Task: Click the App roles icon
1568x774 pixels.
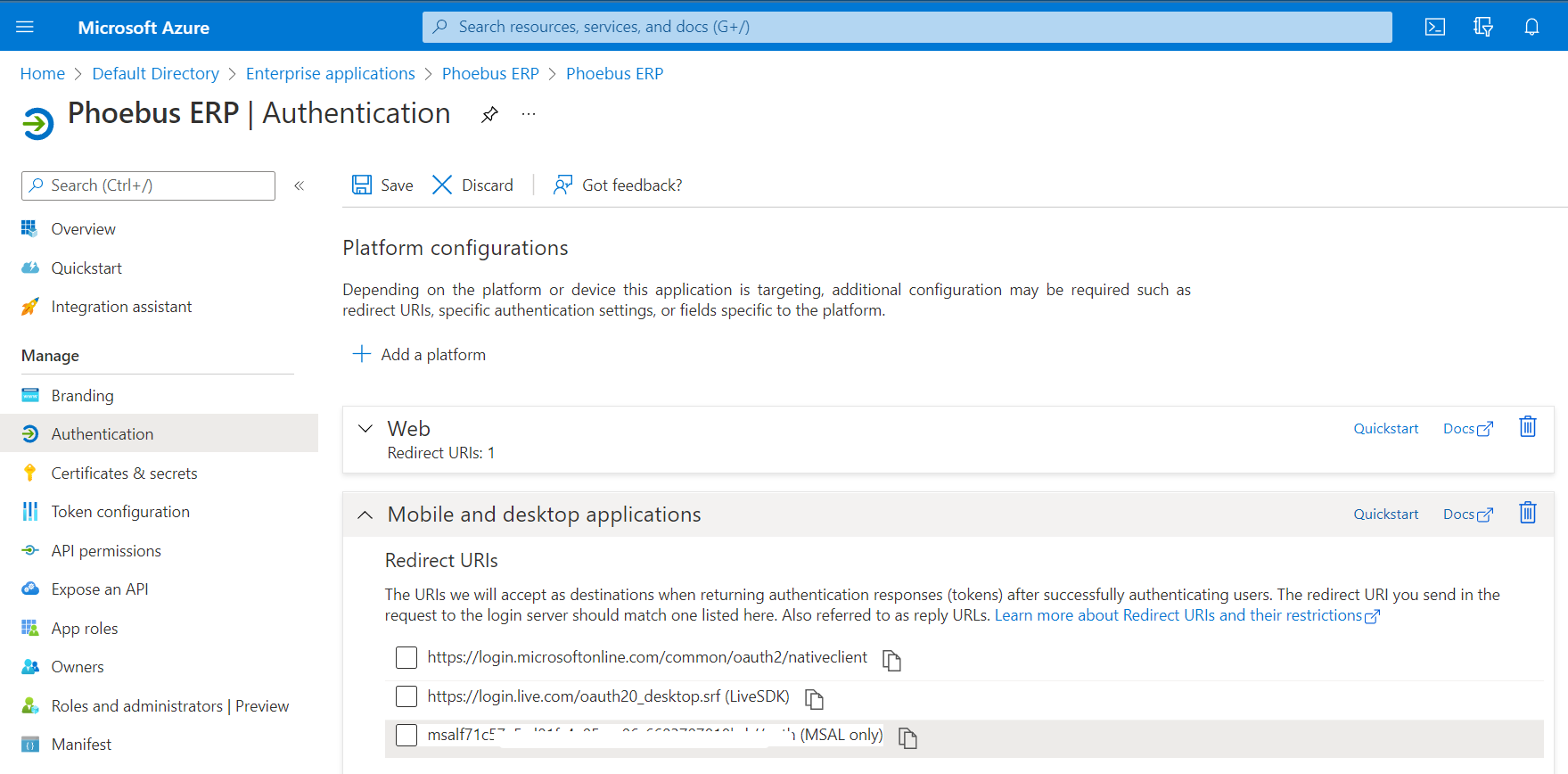Action: coord(30,628)
